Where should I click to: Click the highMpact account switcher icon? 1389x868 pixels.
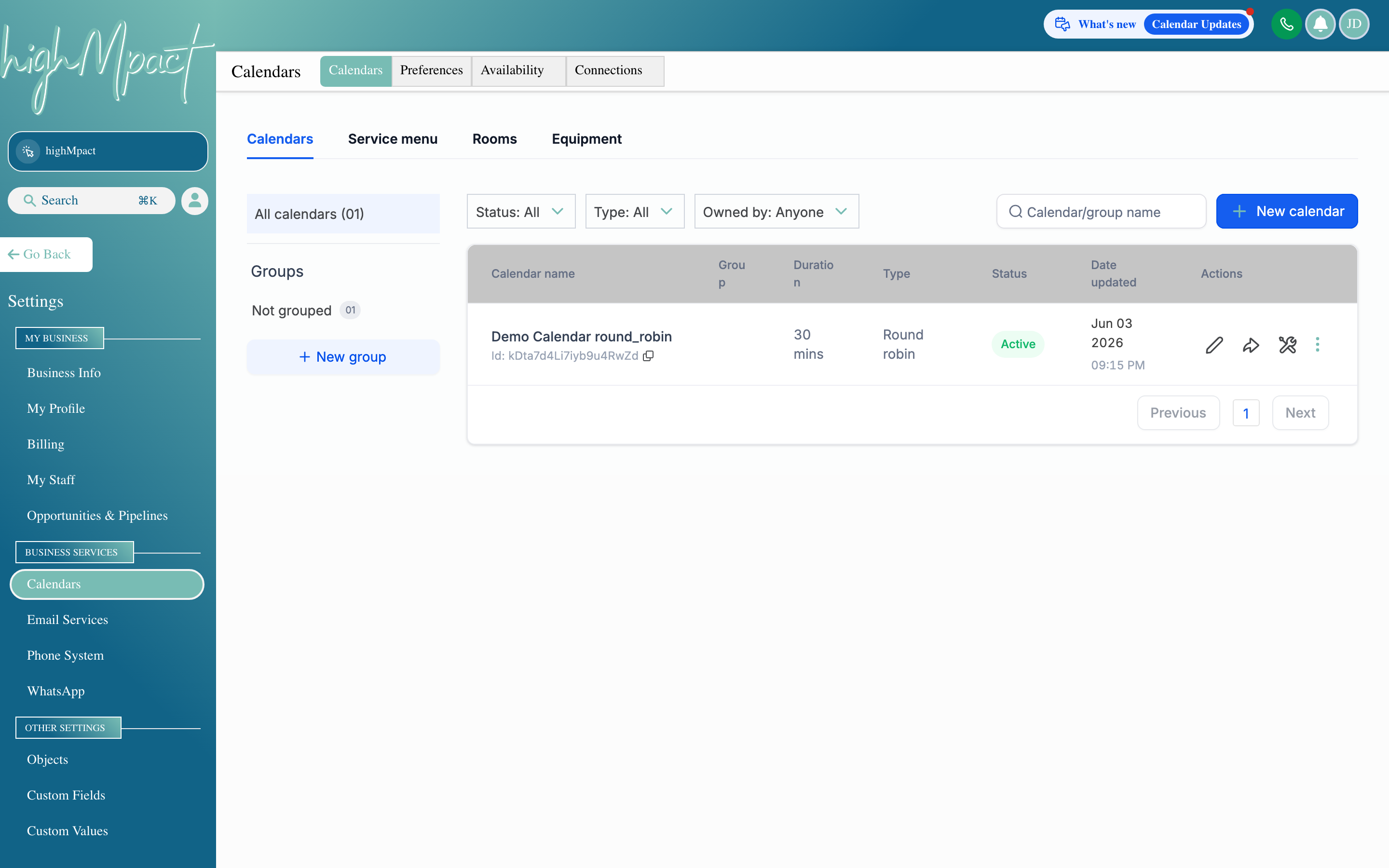[x=28, y=151]
